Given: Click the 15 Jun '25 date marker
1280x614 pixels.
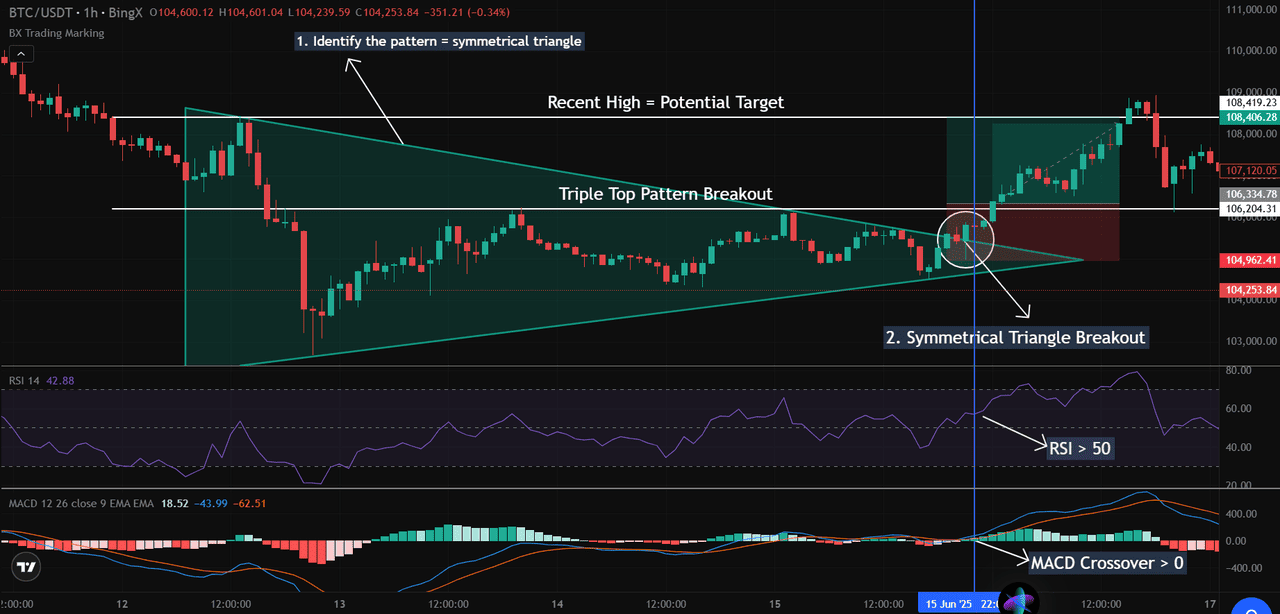Looking at the screenshot, I should [x=946, y=603].
